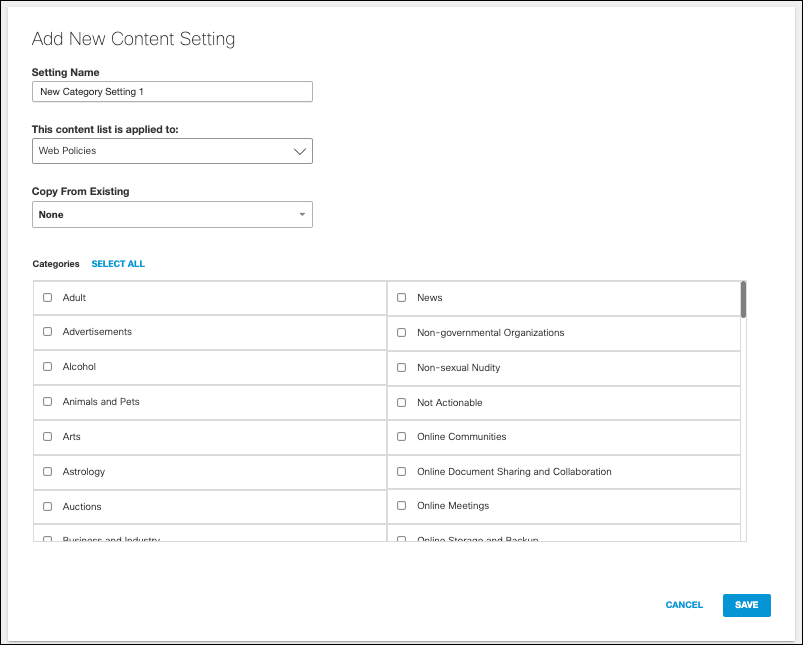Image resolution: width=803 pixels, height=645 pixels.
Task: Click the Select All categories link
Action: (x=118, y=264)
